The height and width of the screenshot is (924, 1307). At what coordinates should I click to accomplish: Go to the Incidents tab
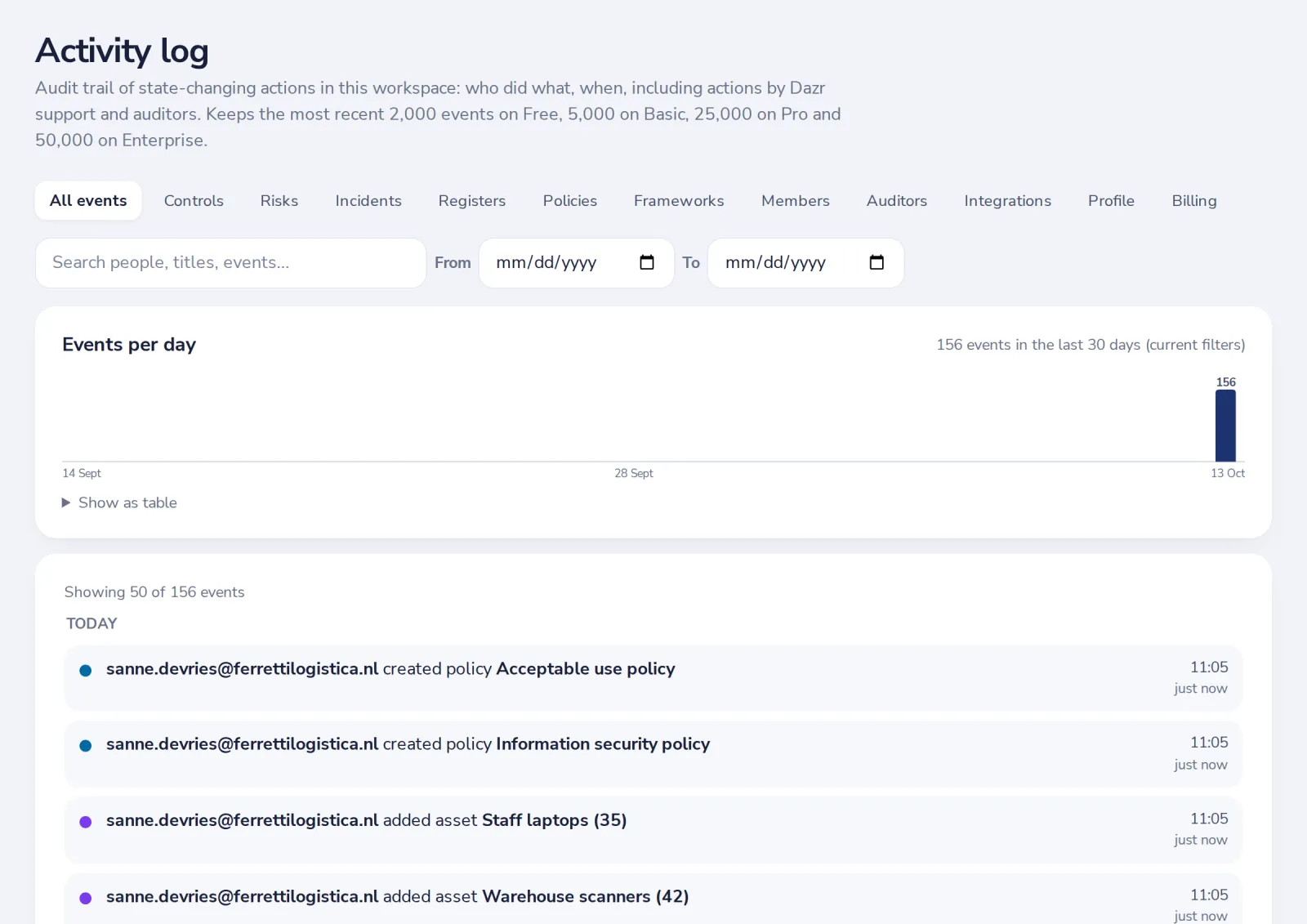coord(368,201)
